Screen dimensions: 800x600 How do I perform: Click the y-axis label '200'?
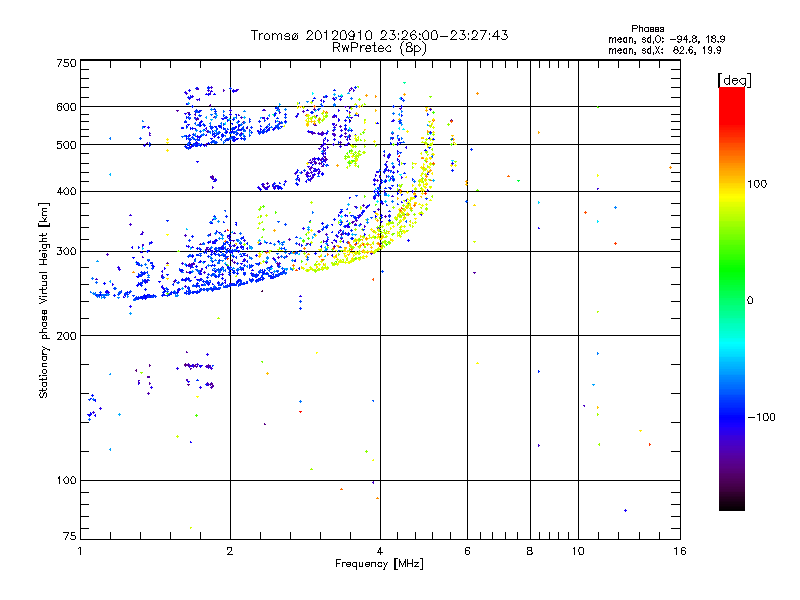(x=66, y=336)
